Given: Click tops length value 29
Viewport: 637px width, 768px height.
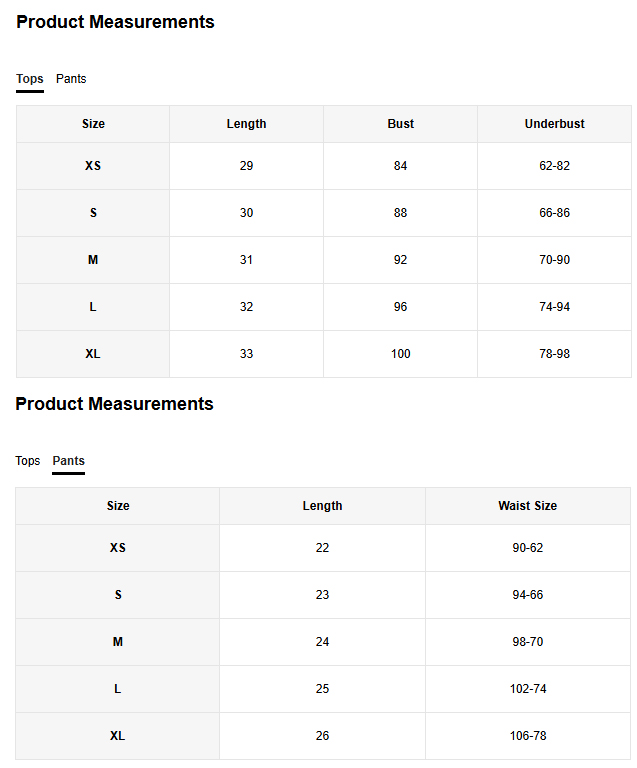Looking at the screenshot, I should click(x=246, y=166).
